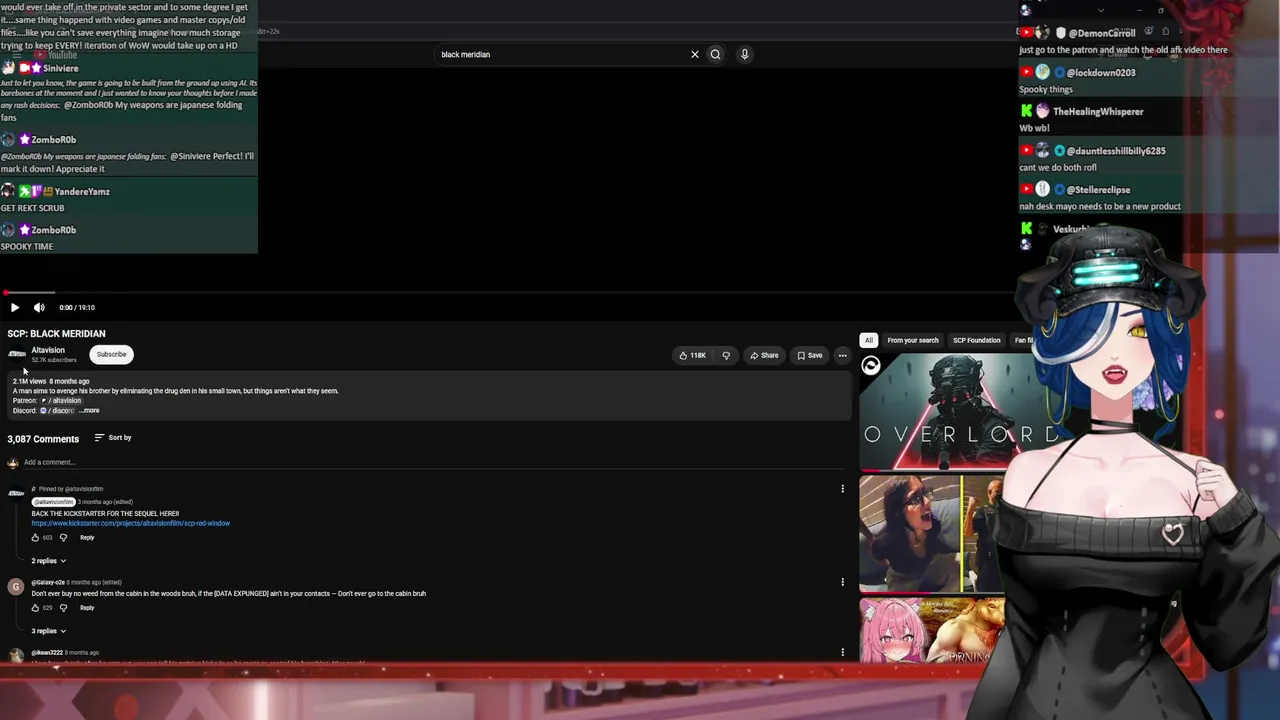Screen dimensions: 1280x720
Task: Click the search magnifier button
Action: (715, 54)
